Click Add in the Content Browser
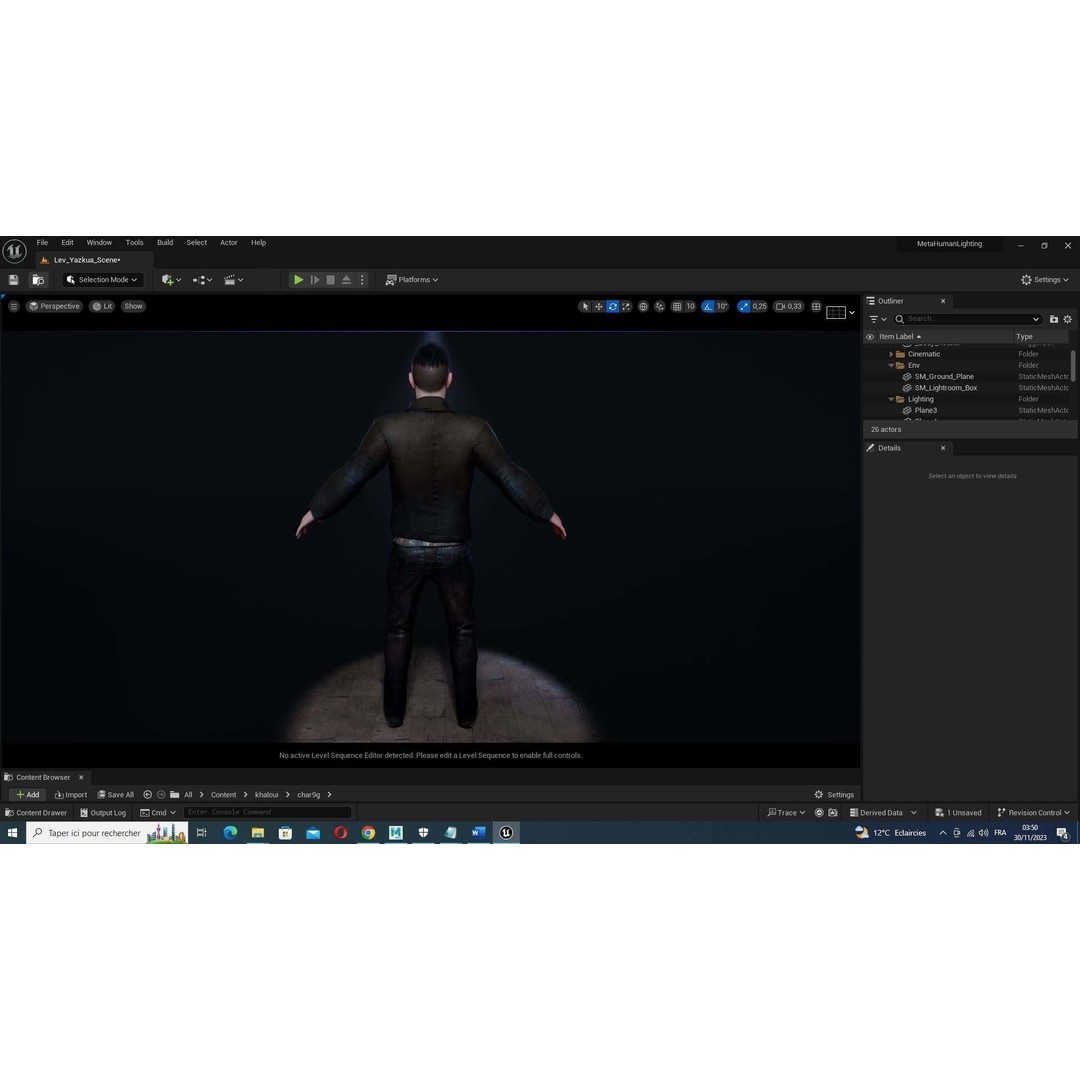 27,794
